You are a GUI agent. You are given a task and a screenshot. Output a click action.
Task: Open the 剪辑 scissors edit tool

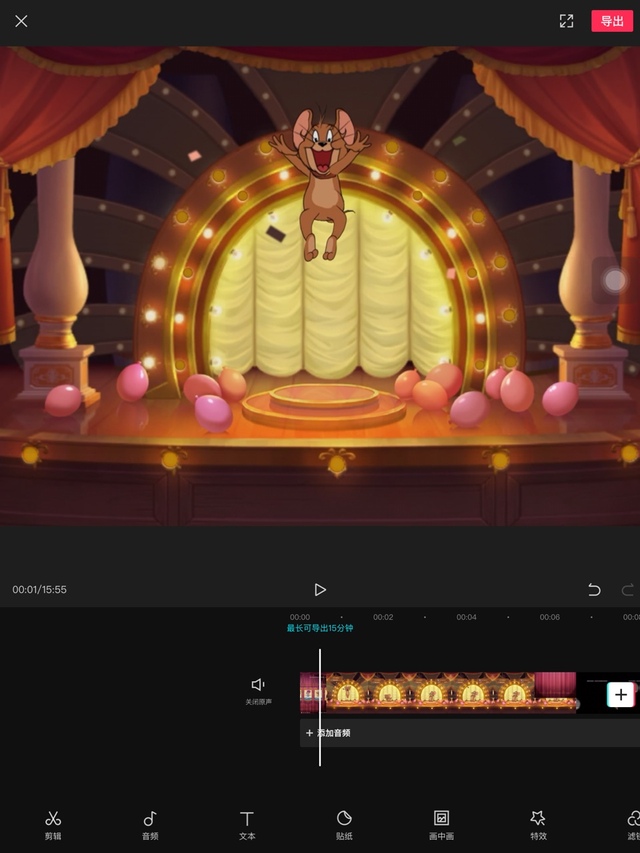[53, 824]
